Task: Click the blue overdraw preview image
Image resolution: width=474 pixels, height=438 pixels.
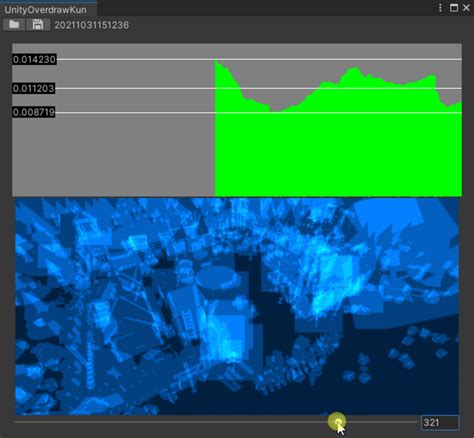Action: click(x=237, y=307)
